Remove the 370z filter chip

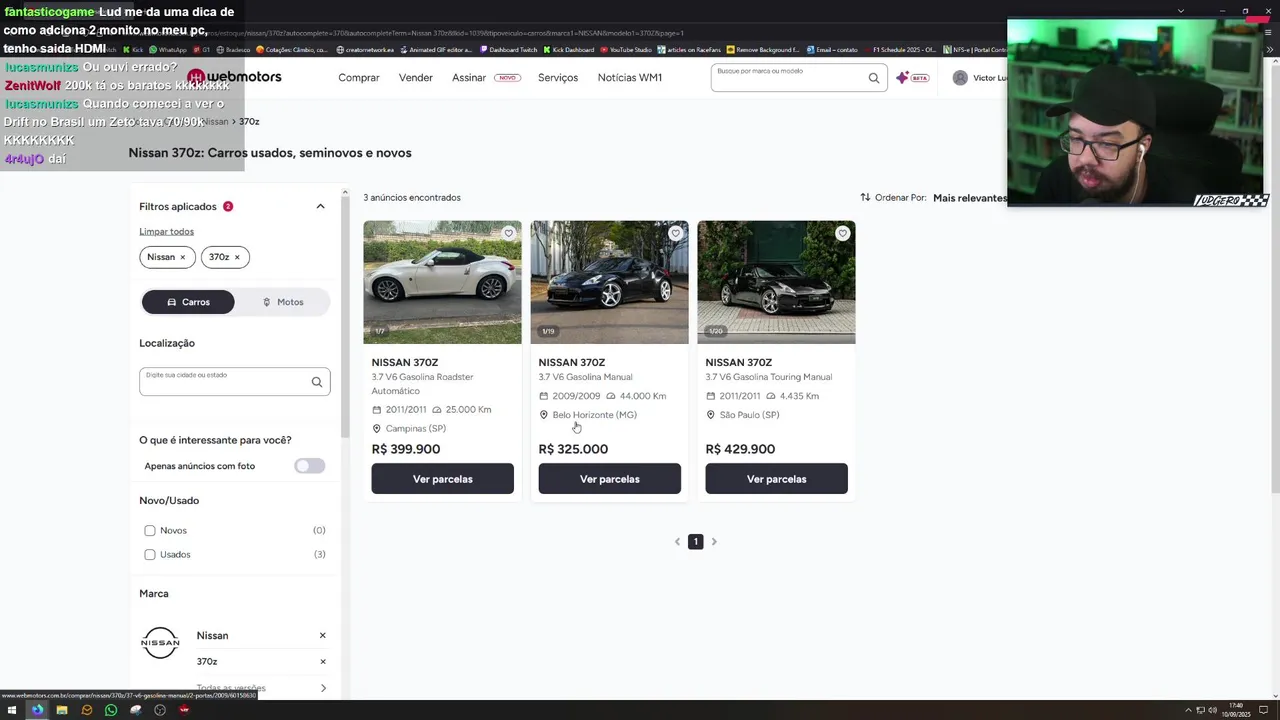[x=237, y=257]
